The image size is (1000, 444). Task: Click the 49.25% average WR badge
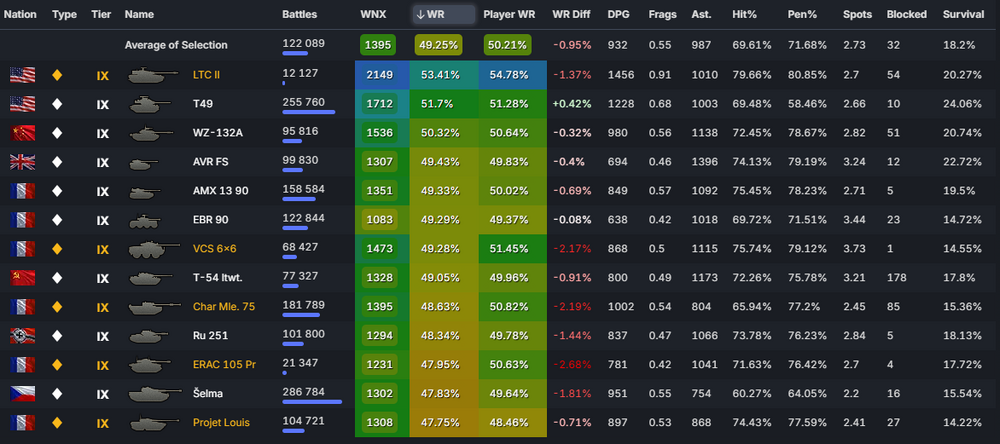click(x=439, y=45)
